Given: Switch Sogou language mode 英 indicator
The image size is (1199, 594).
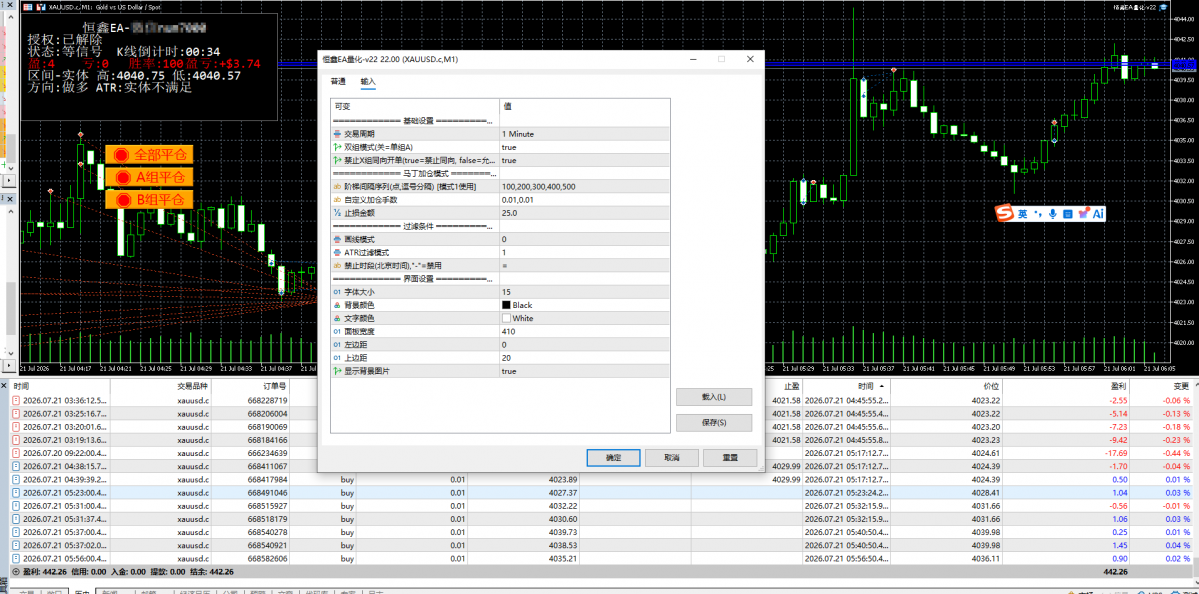Looking at the screenshot, I should tap(1022, 214).
